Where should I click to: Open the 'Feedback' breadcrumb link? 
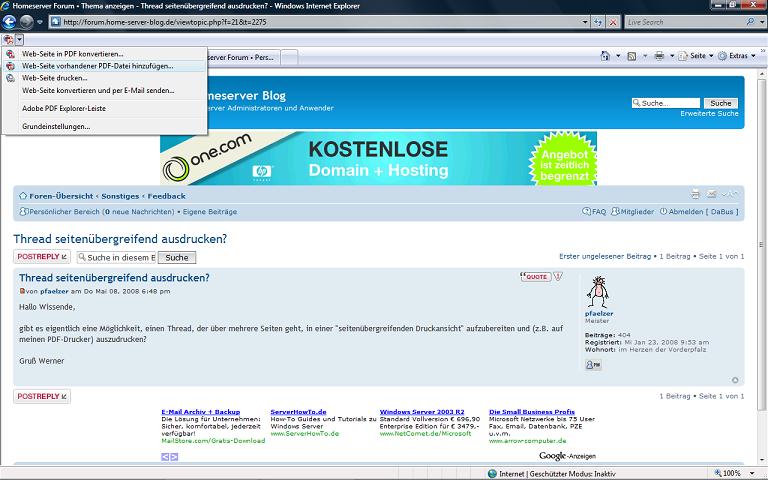(167, 196)
